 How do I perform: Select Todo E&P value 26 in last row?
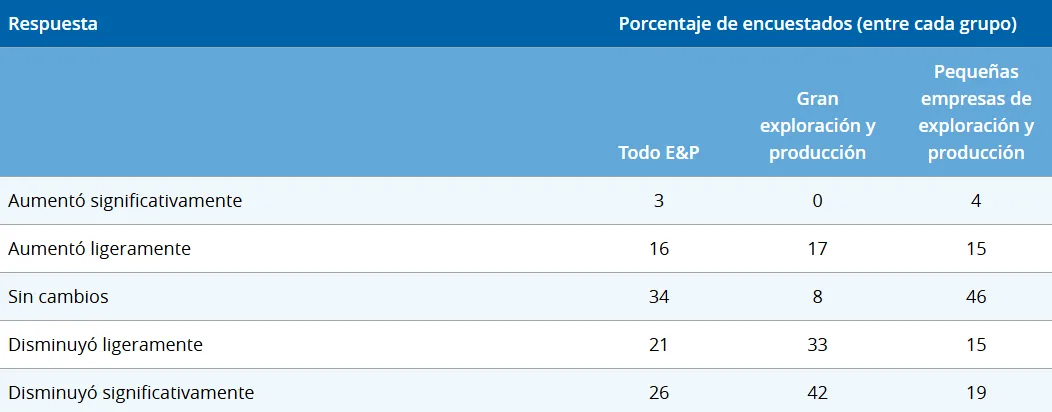click(658, 393)
